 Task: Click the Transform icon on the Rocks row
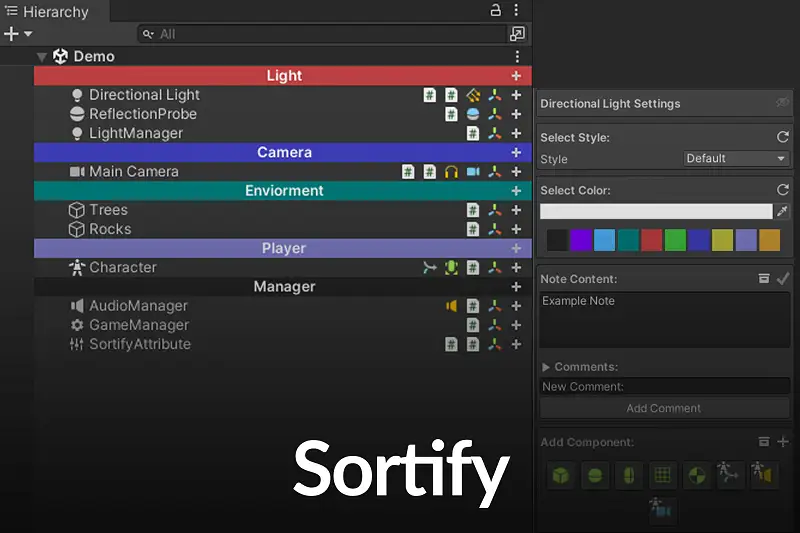click(494, 229)
